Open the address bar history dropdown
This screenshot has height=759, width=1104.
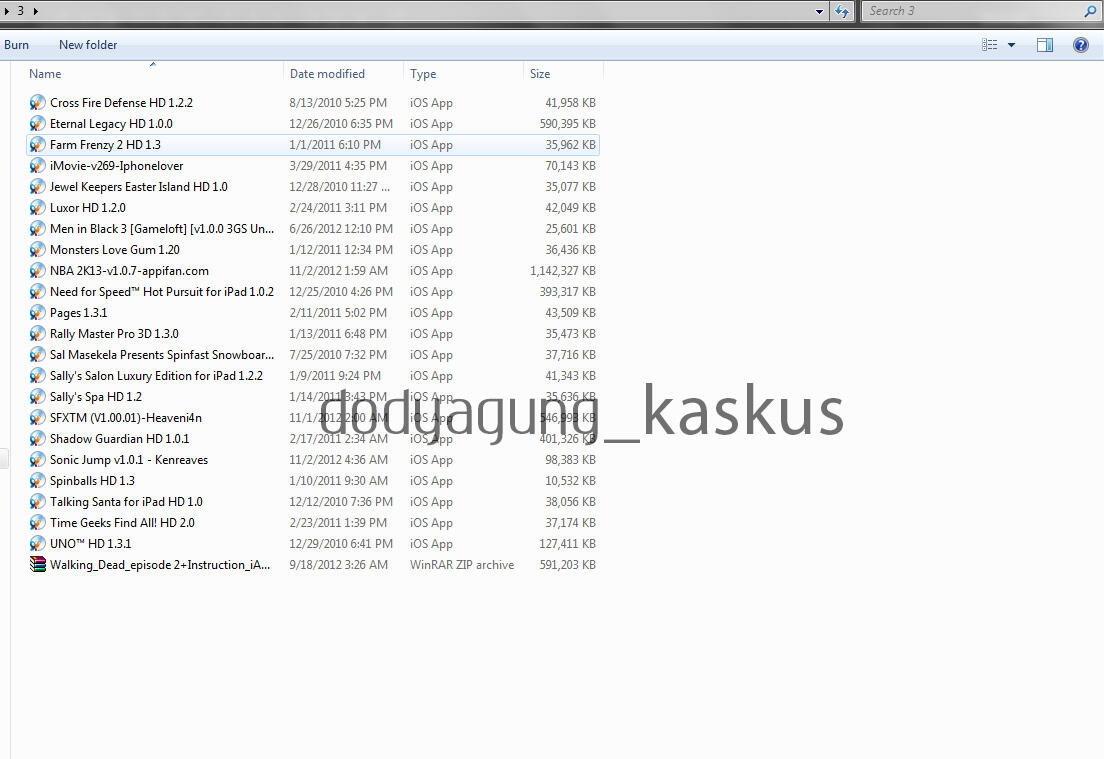tap(819, 11)
